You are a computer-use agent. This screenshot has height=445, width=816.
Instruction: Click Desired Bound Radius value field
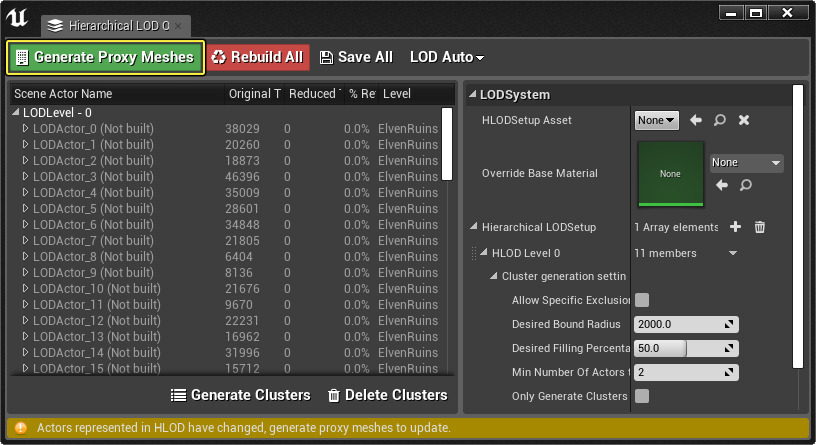tap(686, 324)
